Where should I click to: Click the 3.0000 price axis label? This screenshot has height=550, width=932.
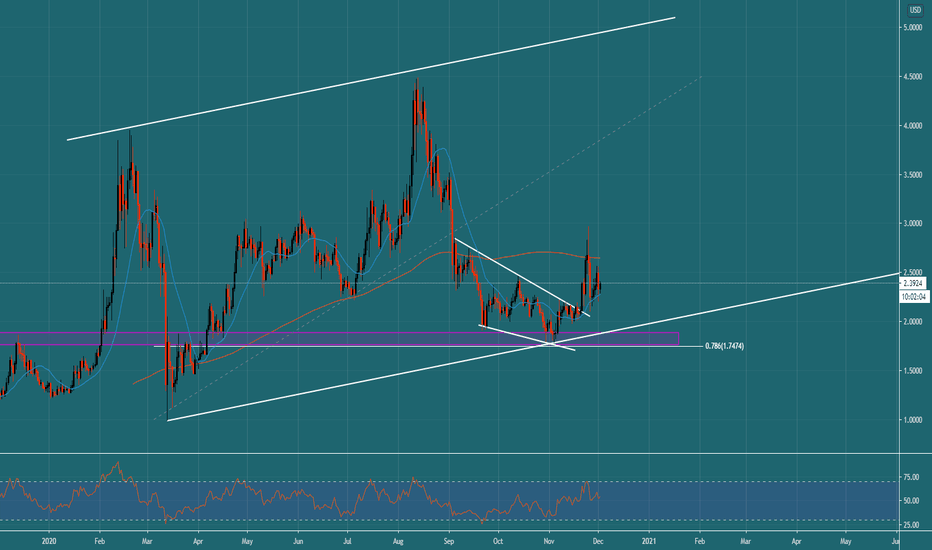click(913, 224)
